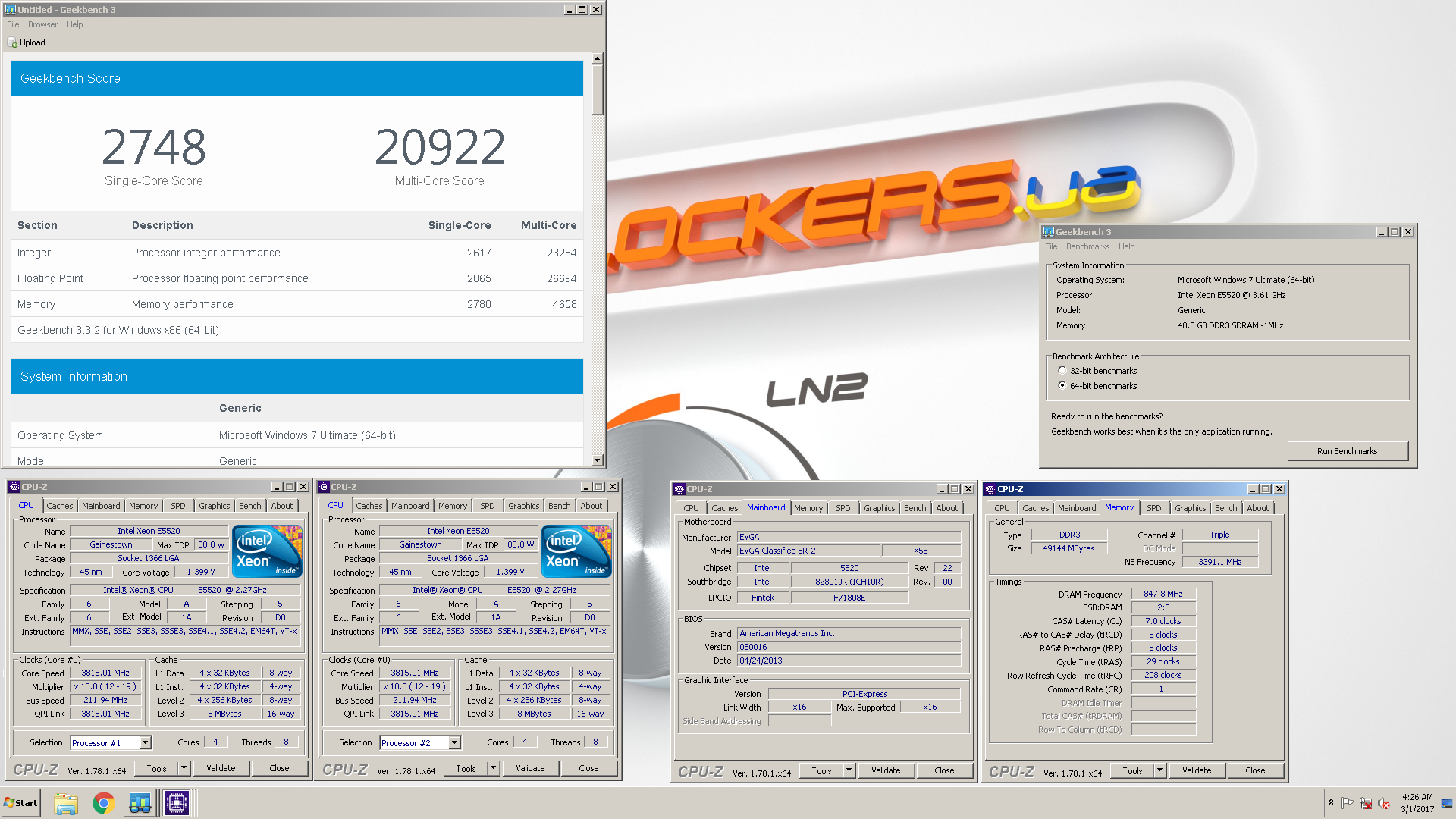Click Close button in Processor #2 CPU-Z

(588, 768)
